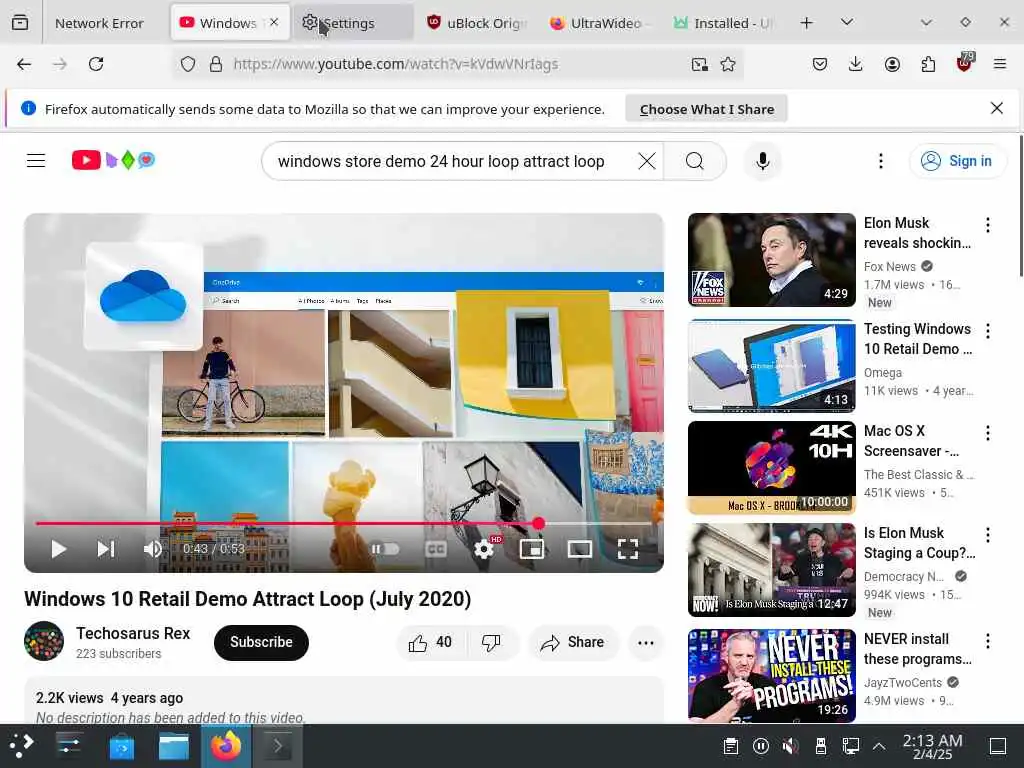Open video player settings gear

pos(484,549)
